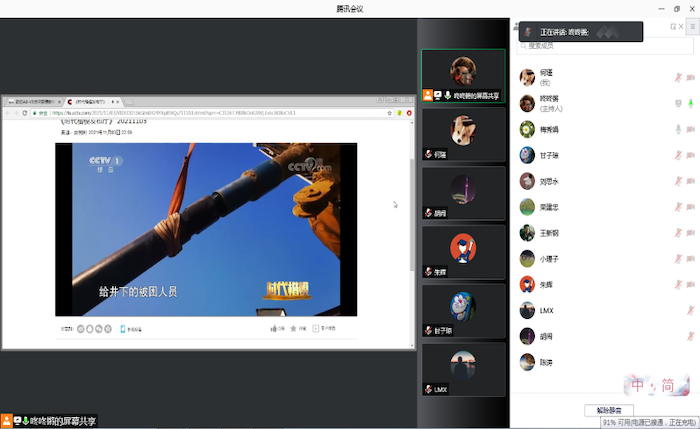Screen dimensions: 700x429
Task: Select 小狸子 name in the member list
Action: 549,259
